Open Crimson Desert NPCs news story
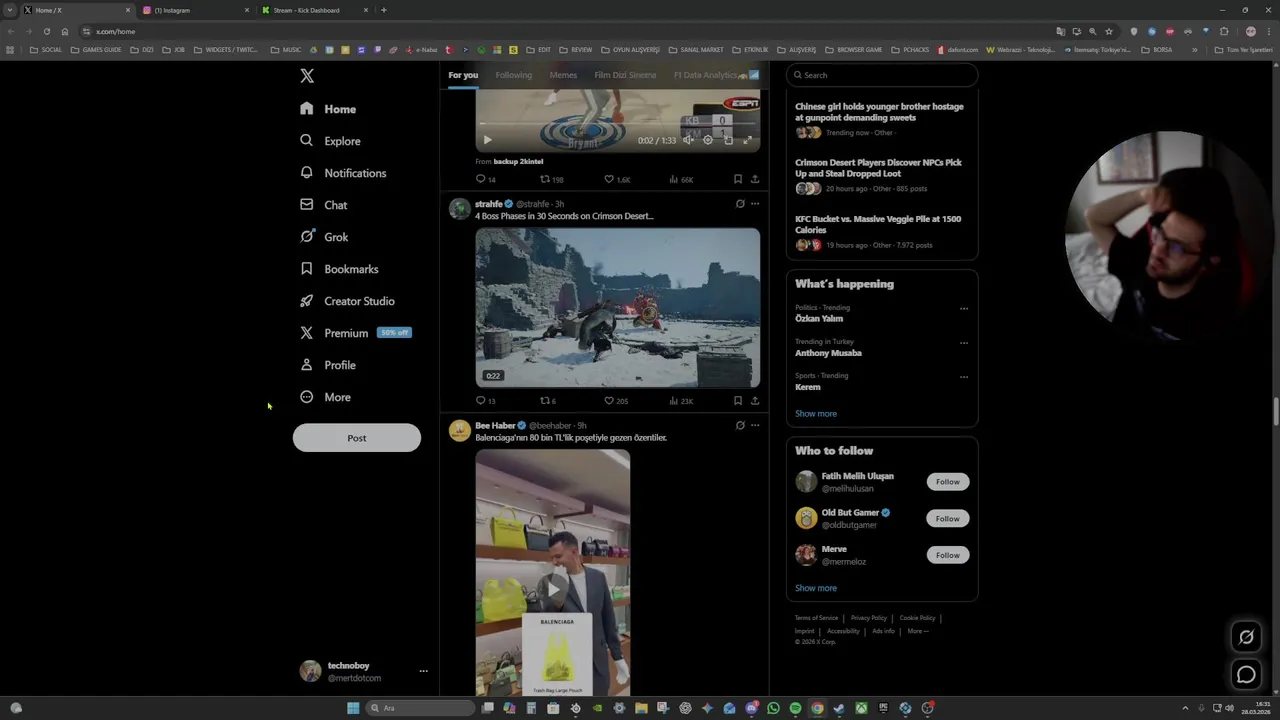Screen dimensions: 1280x720 878,168
